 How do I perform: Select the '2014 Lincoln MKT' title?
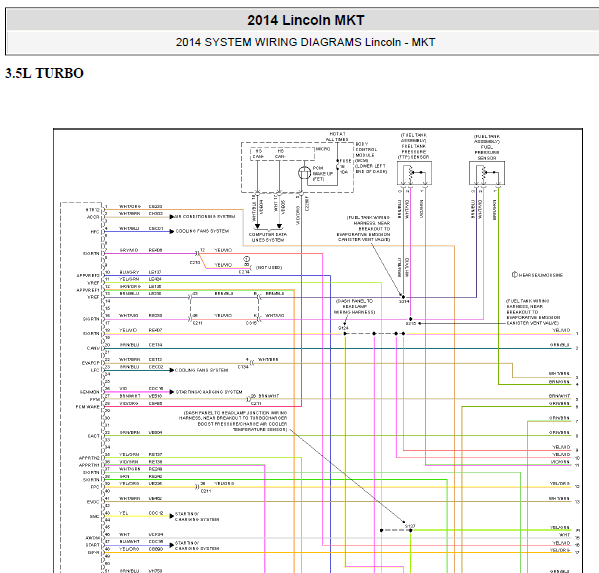pyautogui.click(x=306, y=20)
